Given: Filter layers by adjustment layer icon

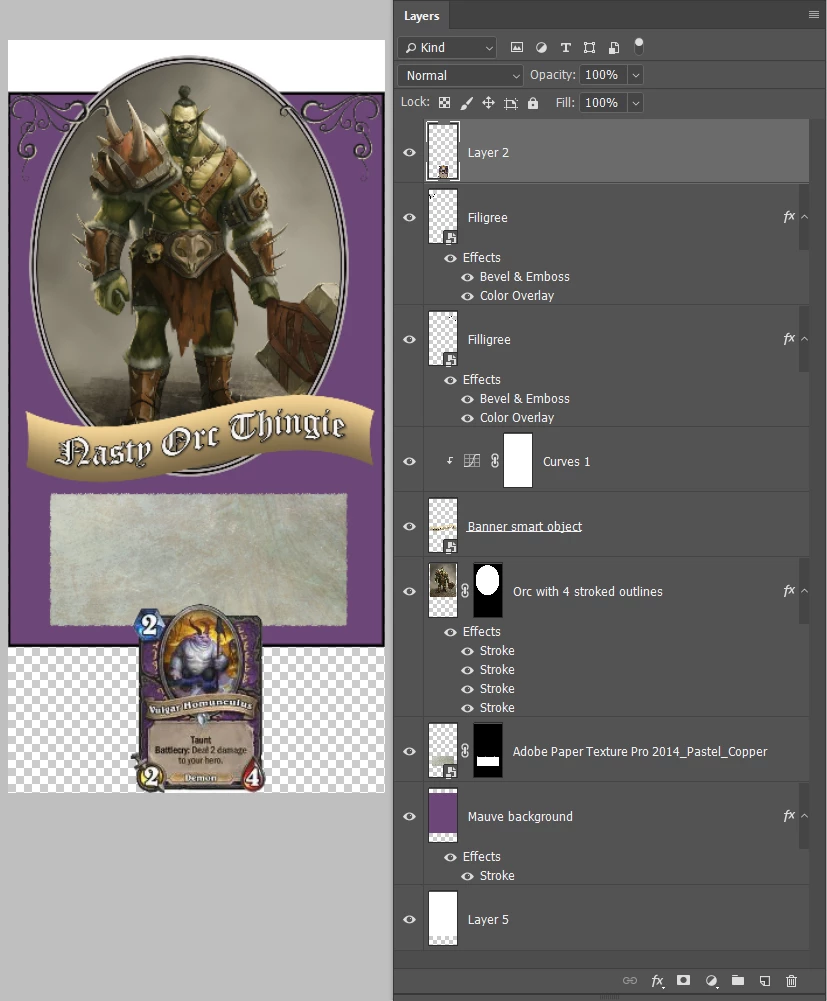Looking at the screenshot, I should pos(541,47).
